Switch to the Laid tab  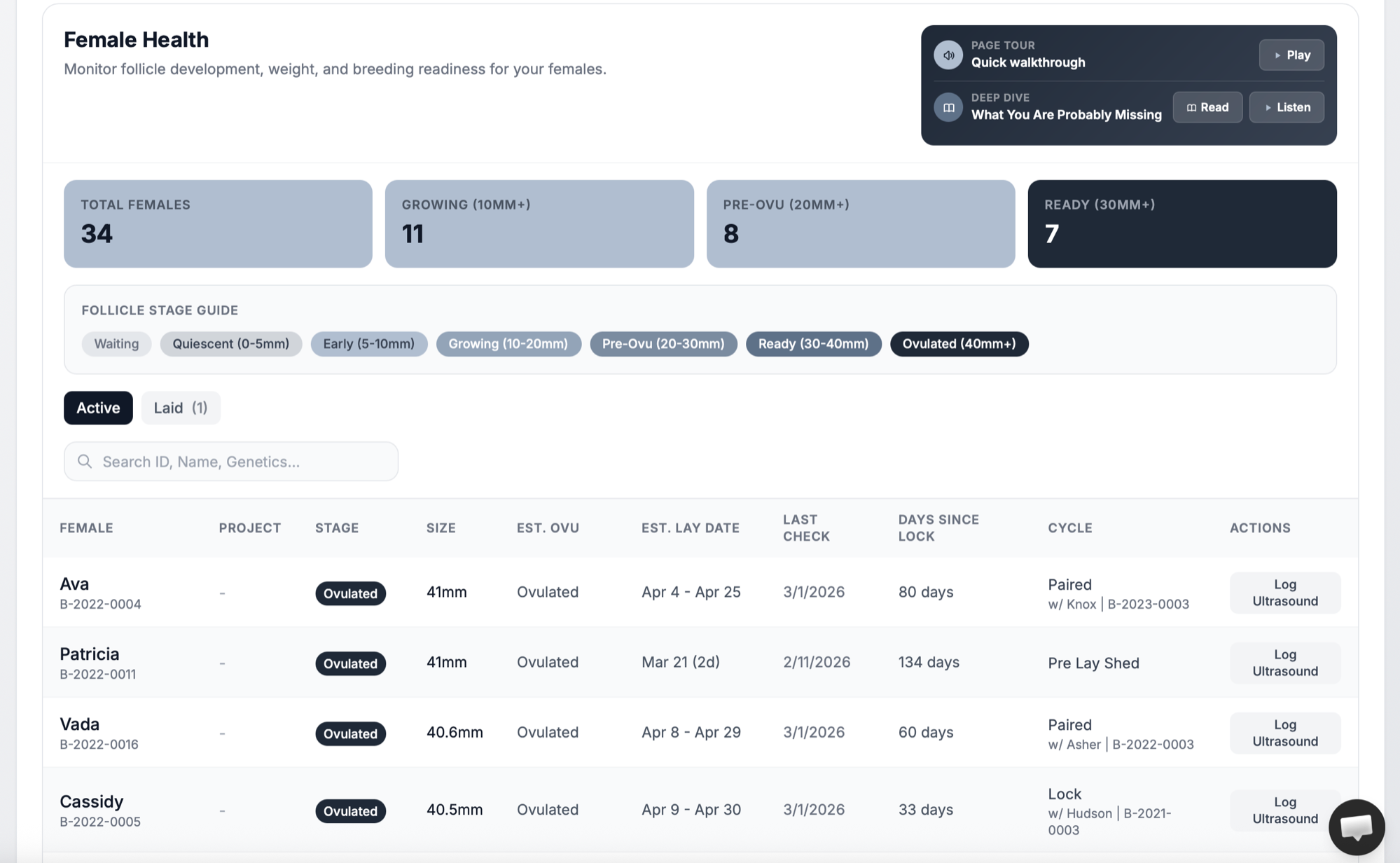point(180,408)
